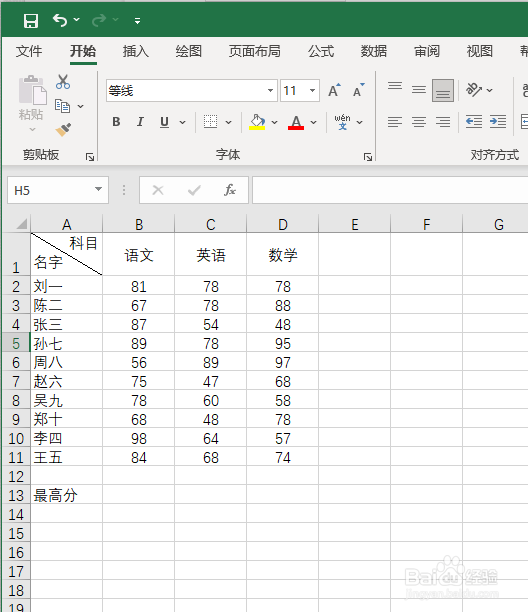Open the 视图 ribbon tab
The width and height of the screenshot is (528, 612).
pyautogui.click(x=480, y=51)
